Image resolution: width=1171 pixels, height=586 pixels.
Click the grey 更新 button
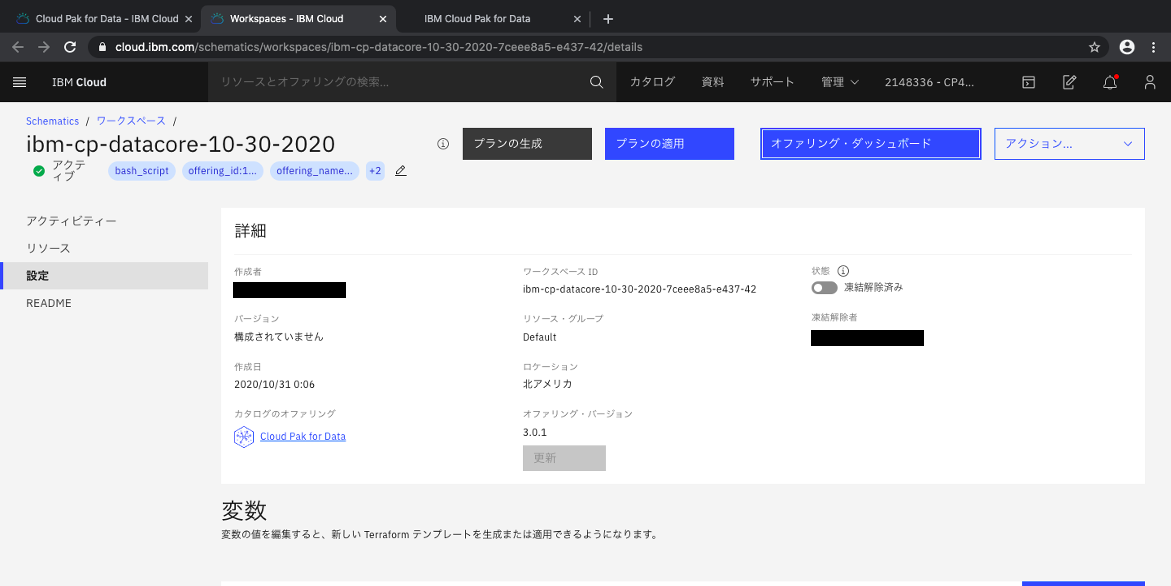(x=565, y=458)
